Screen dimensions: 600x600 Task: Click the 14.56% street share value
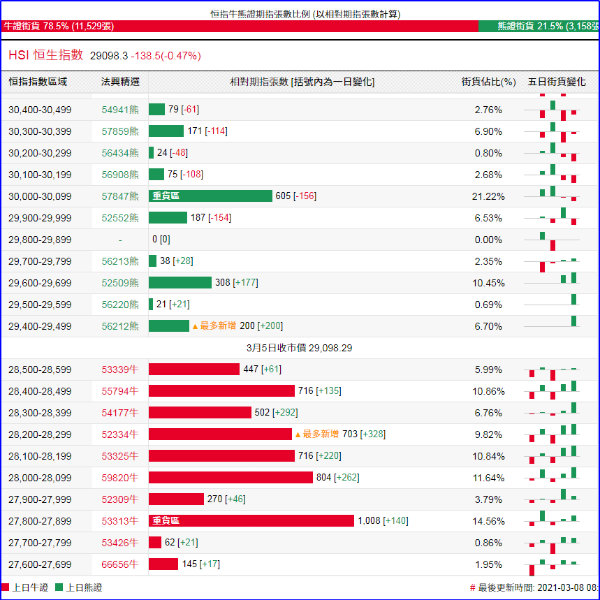[x=488, y=521]
